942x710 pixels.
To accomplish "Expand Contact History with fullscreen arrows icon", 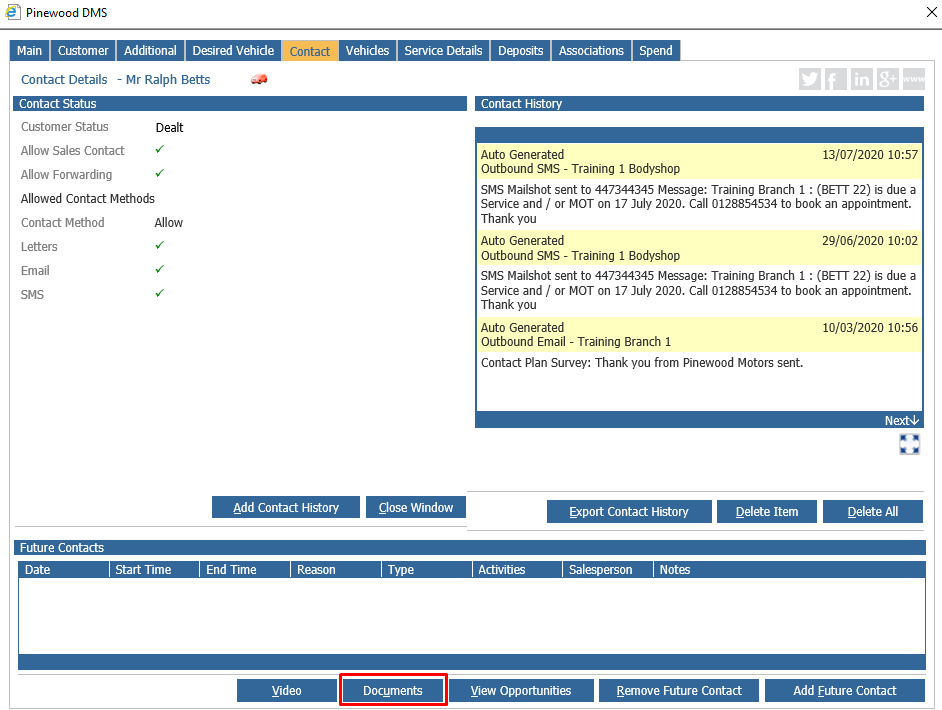I will click(909, 444).
